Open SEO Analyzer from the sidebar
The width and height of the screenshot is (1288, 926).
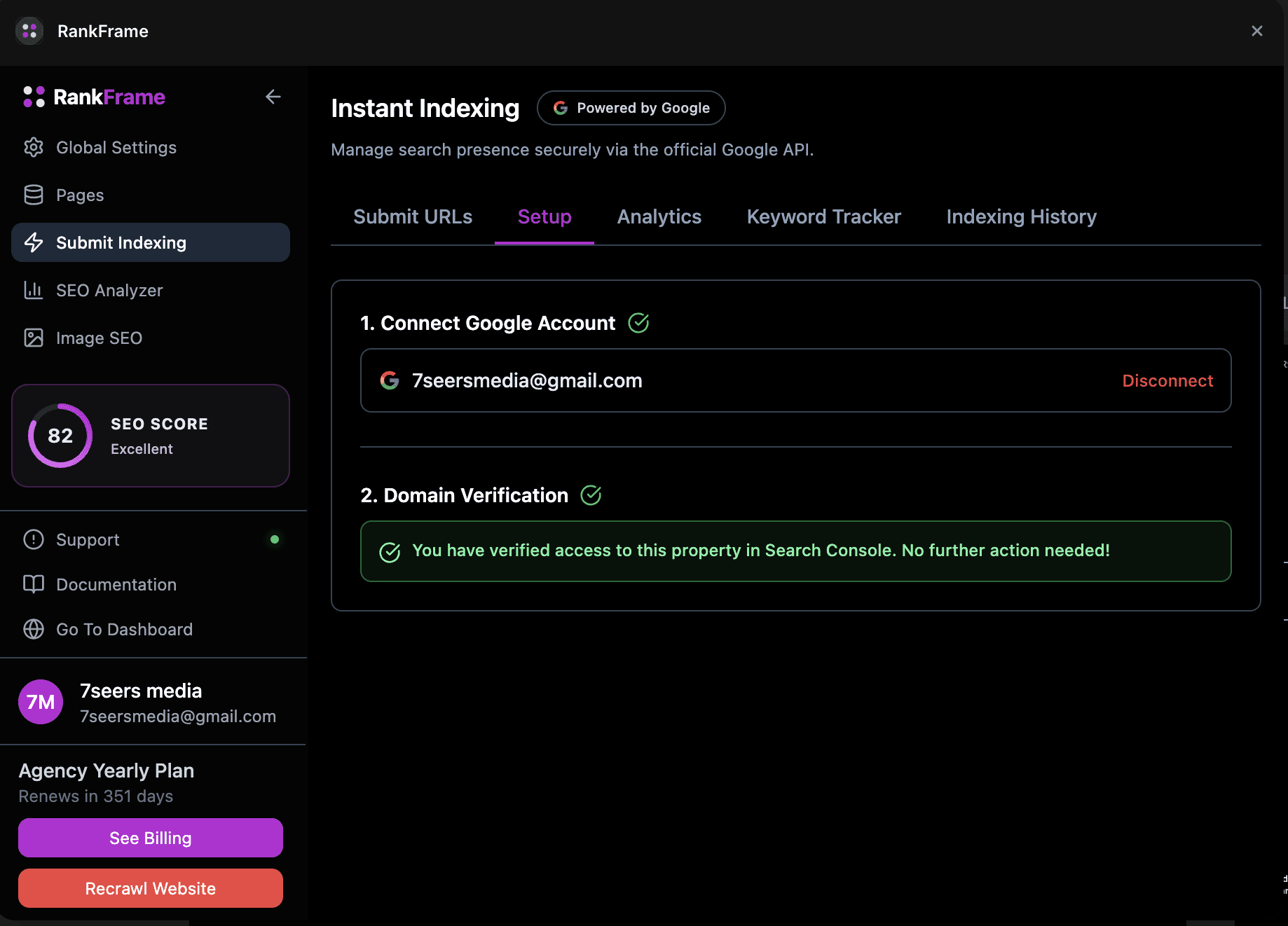click(151, 290)
